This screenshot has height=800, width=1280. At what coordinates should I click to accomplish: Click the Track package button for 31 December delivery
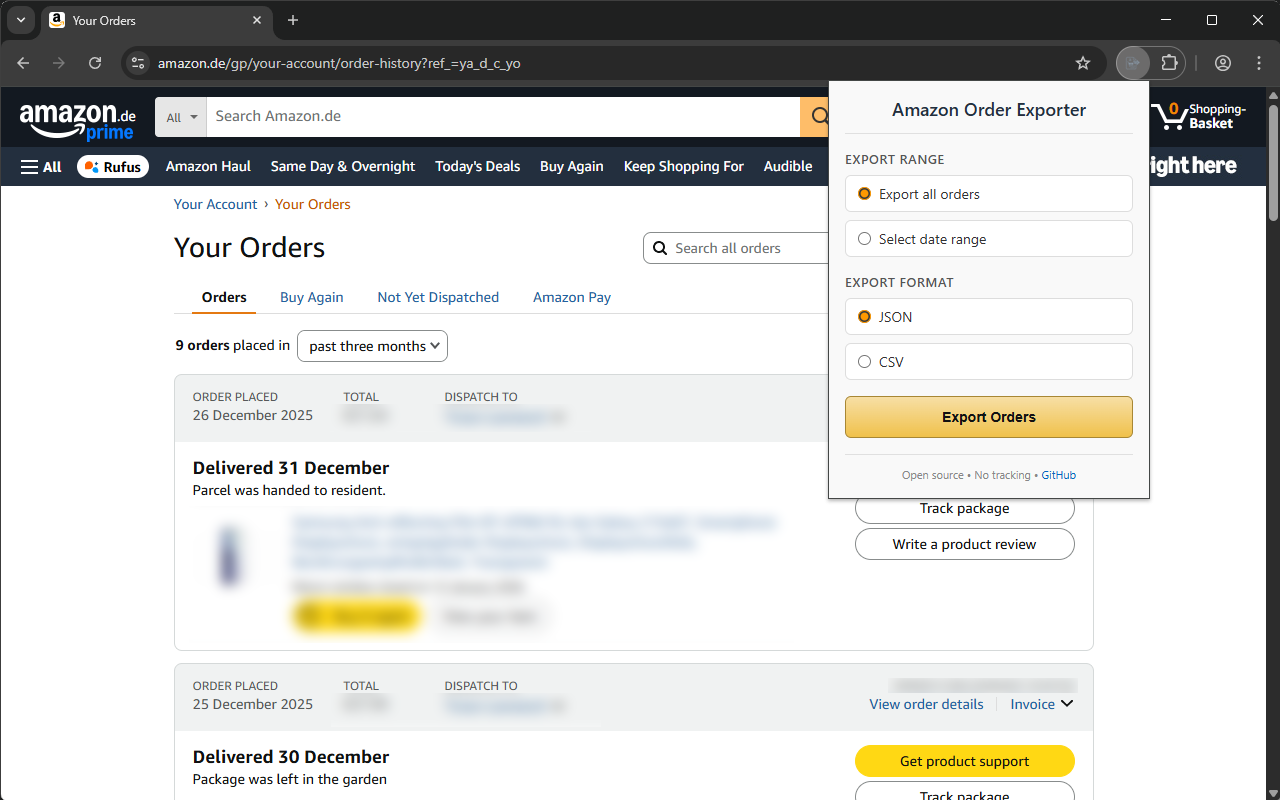click(x=965, y=508)
